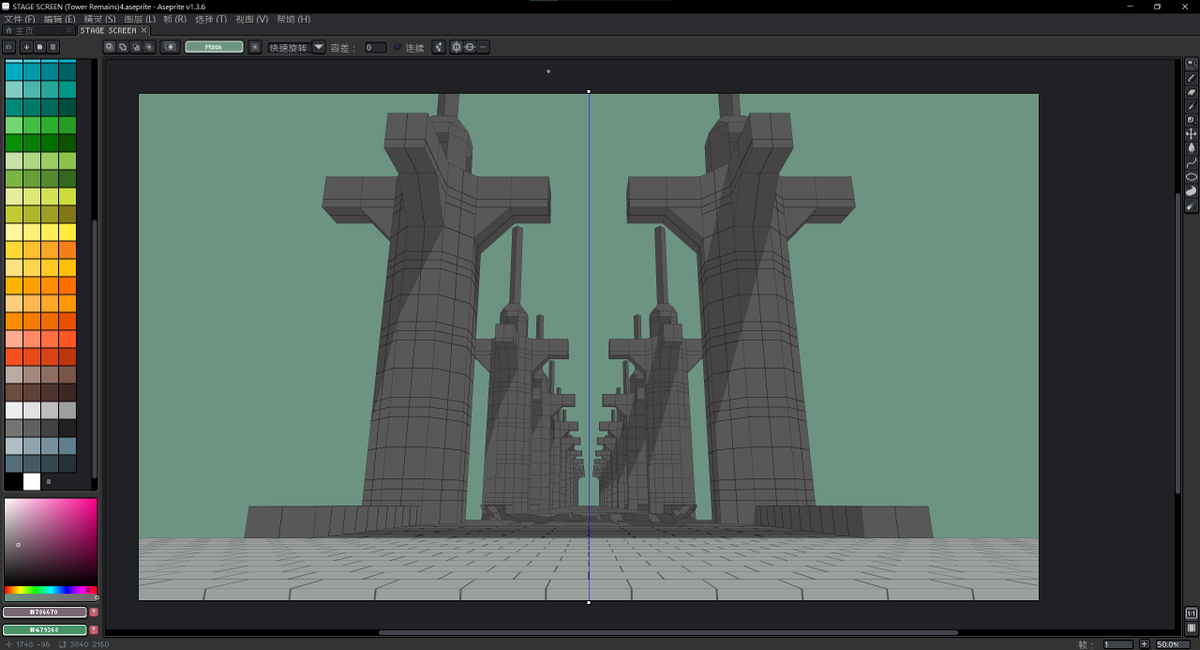Image resolution: width=1200 pixels, height=650 pixels.
Task: Pick a color in the saturation gradient square
Action: (x=51, y=541)
